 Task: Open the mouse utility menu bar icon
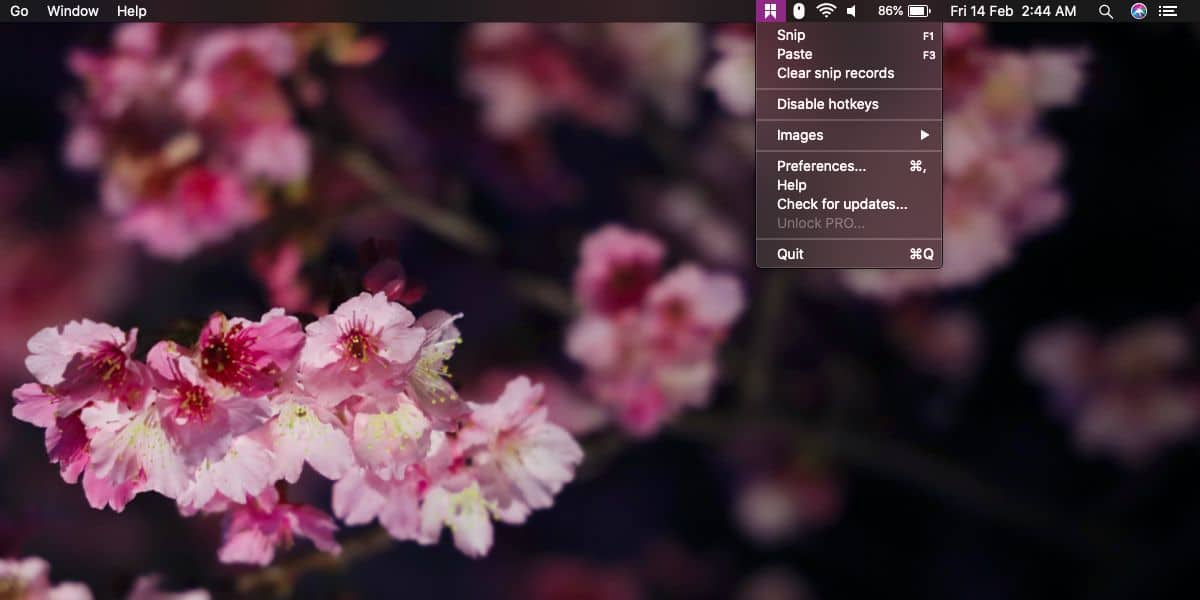[x=798, y=11]
